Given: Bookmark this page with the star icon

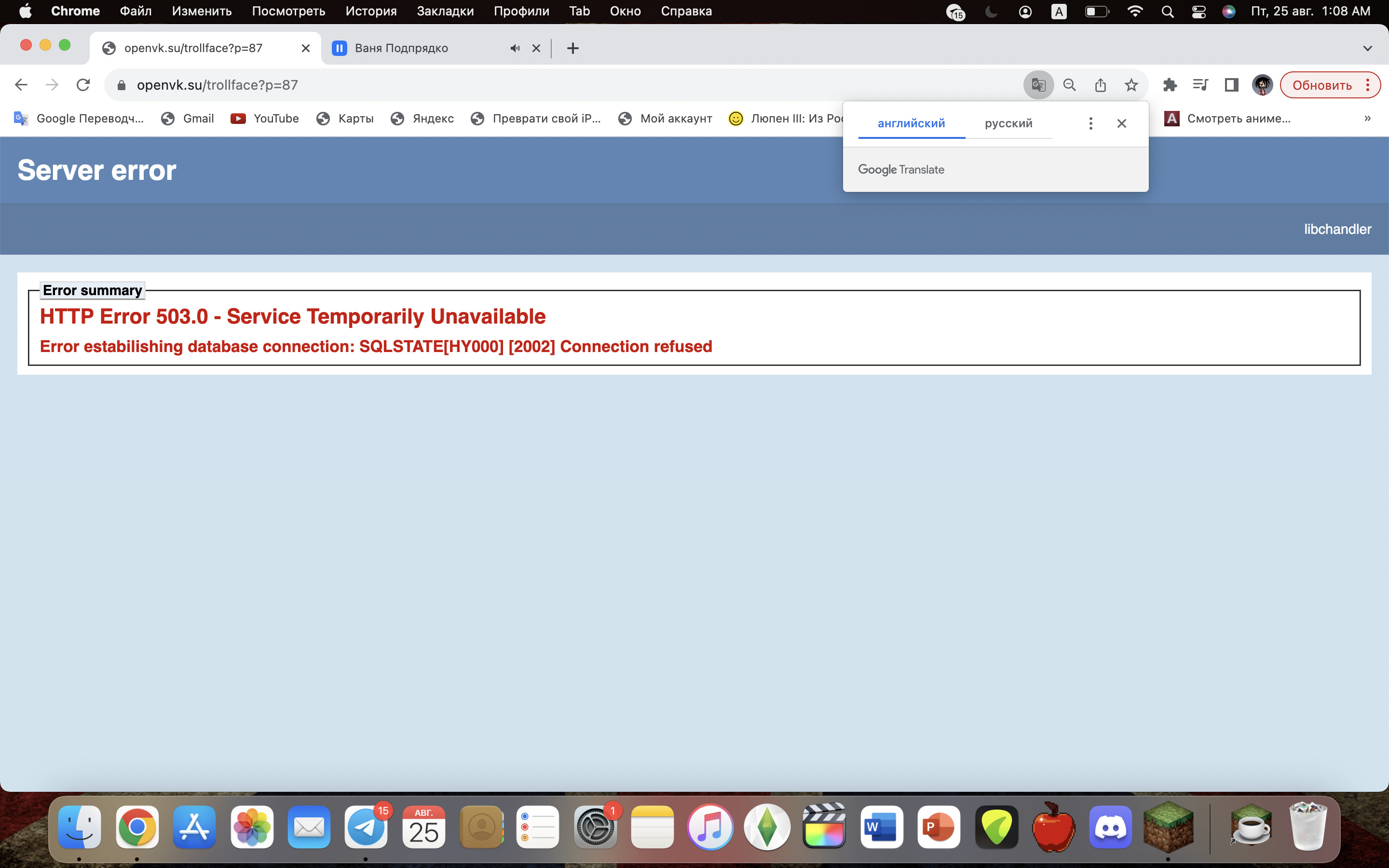Looking at the screenshot, I should (x=1130, y=85).
